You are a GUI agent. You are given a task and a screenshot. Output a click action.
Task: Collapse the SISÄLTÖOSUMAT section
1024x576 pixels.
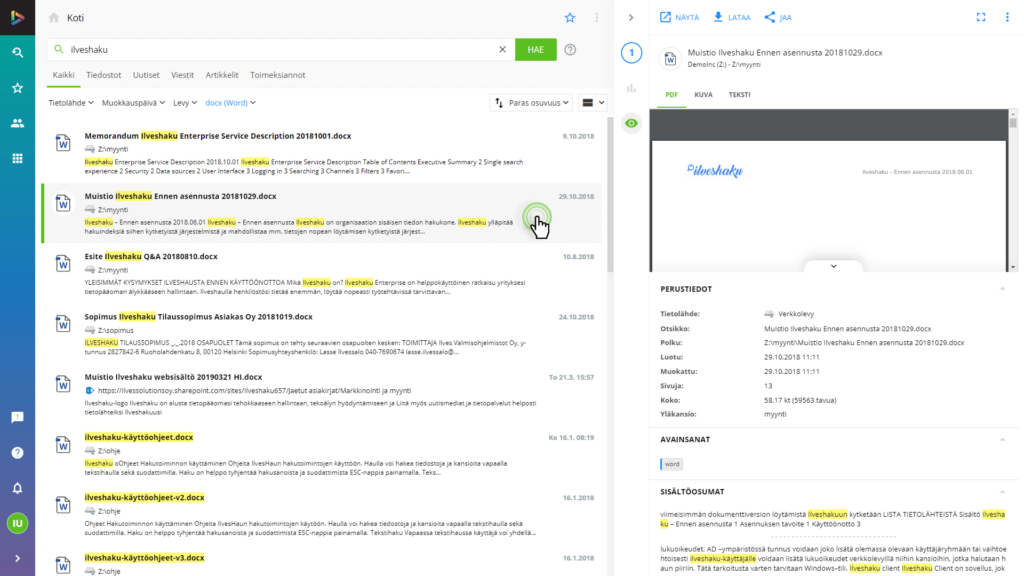coord(1002,492)
